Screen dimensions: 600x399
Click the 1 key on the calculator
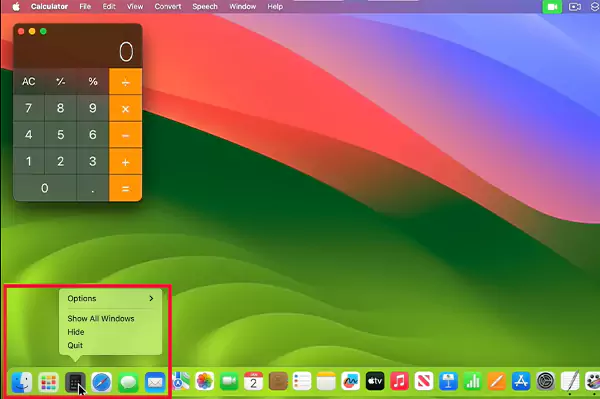[x=29, y=161]
